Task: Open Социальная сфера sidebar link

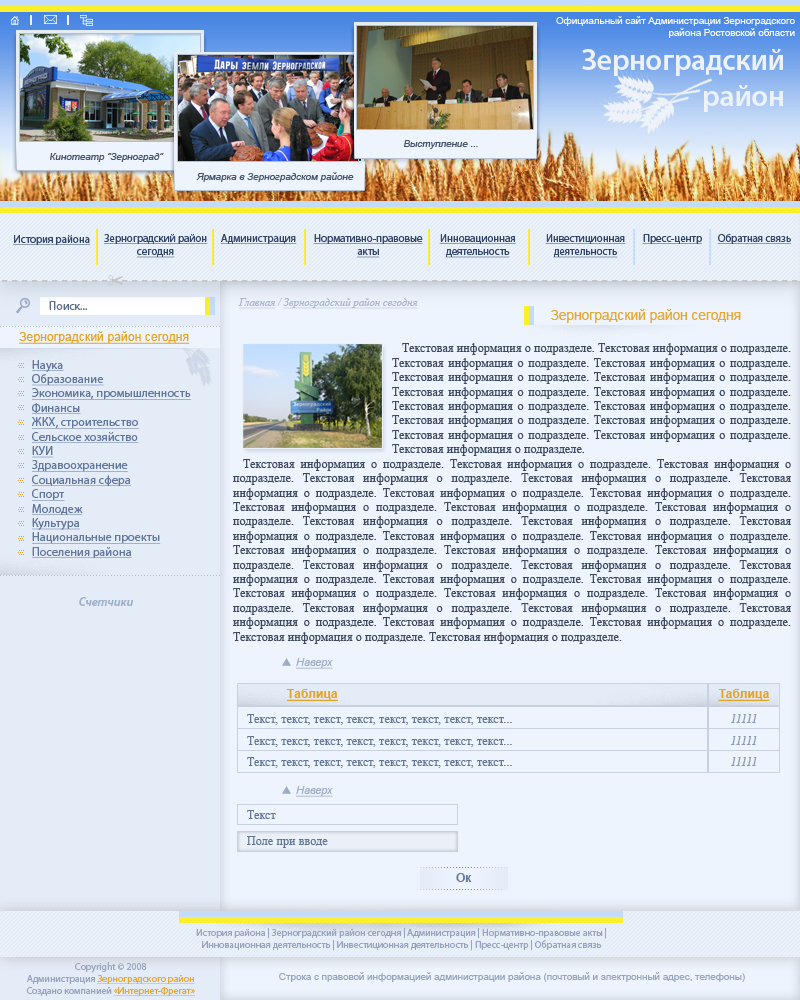Action: pyautogui.click(x=81, y=480)
